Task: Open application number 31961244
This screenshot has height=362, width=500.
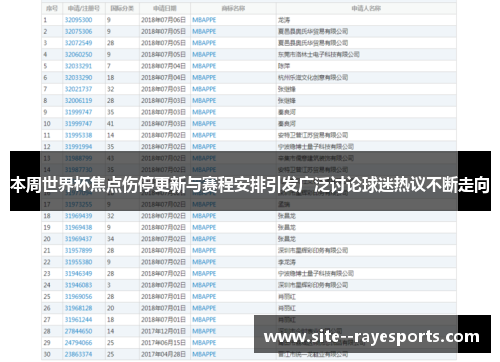Action: tap(78, 320)
